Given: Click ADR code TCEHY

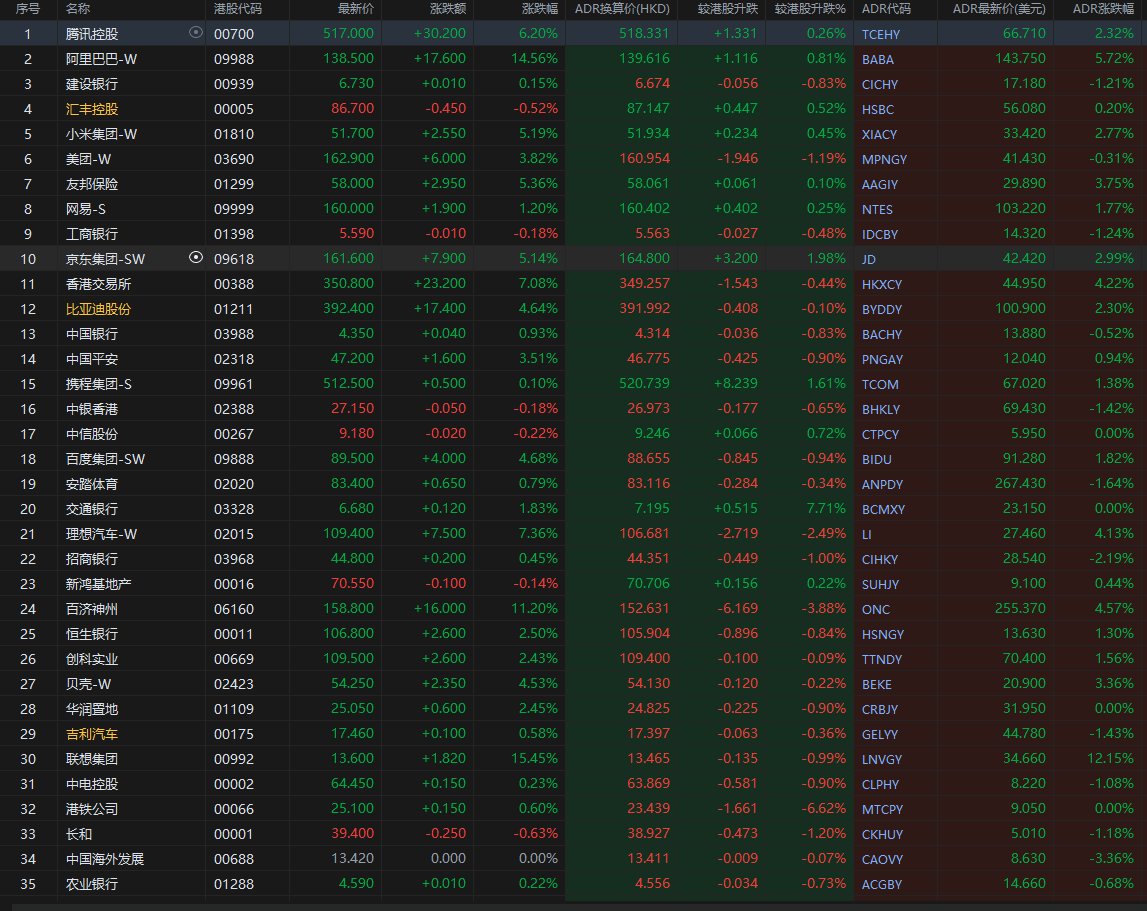Looking at the screenshot, I should pos(881,34).
